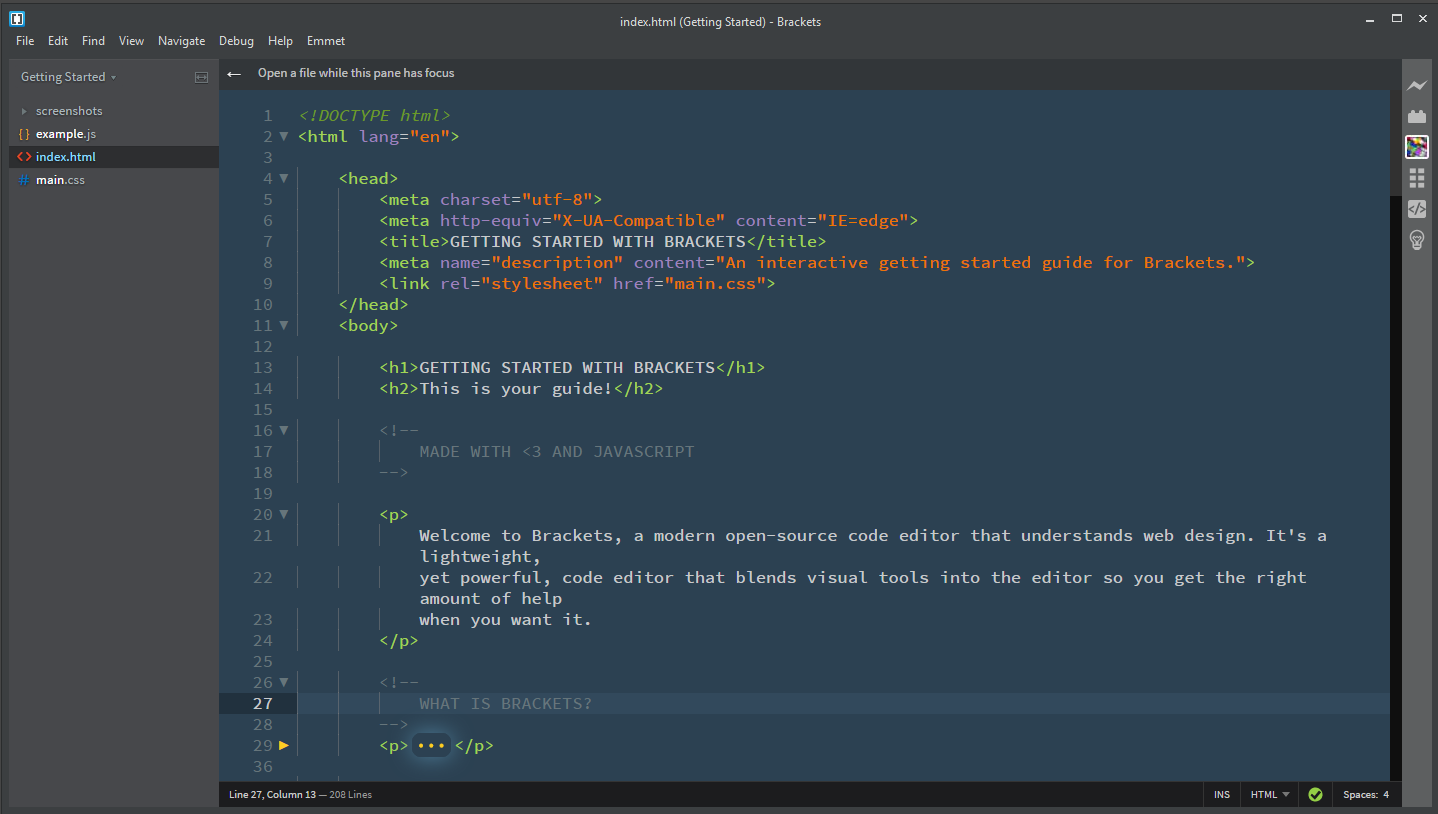This screenshot has width=1438, height=814.
Task: Click the "en" lang attribute value on line 2
Action: point(429,137)
